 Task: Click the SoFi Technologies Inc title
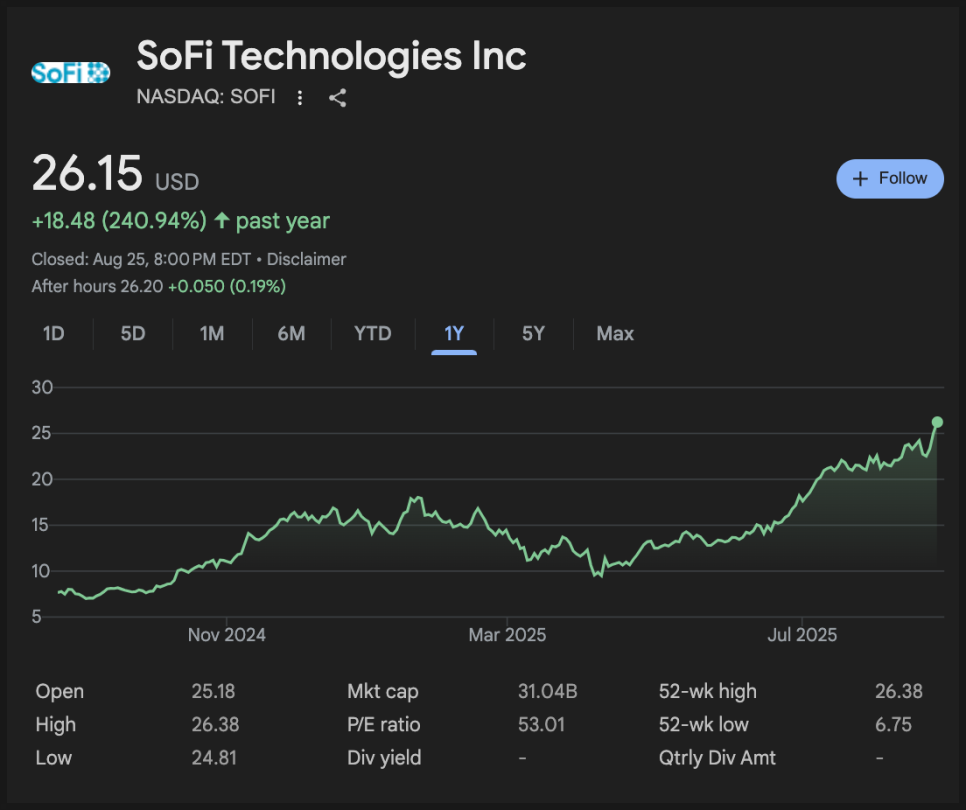(331, 56)
